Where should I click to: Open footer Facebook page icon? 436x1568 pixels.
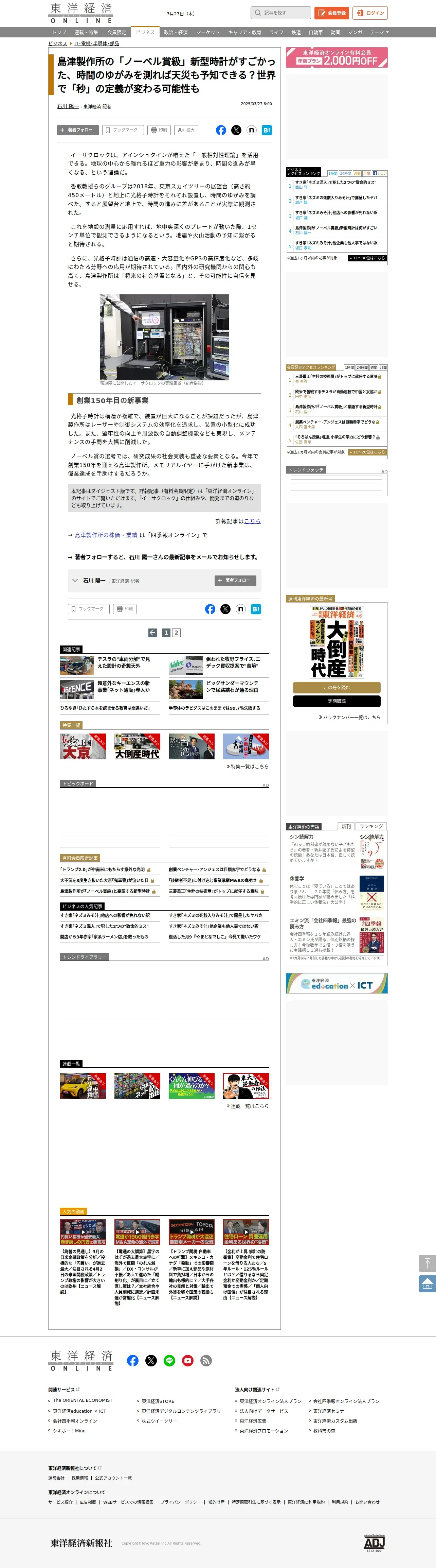[x=132, y=1360]
